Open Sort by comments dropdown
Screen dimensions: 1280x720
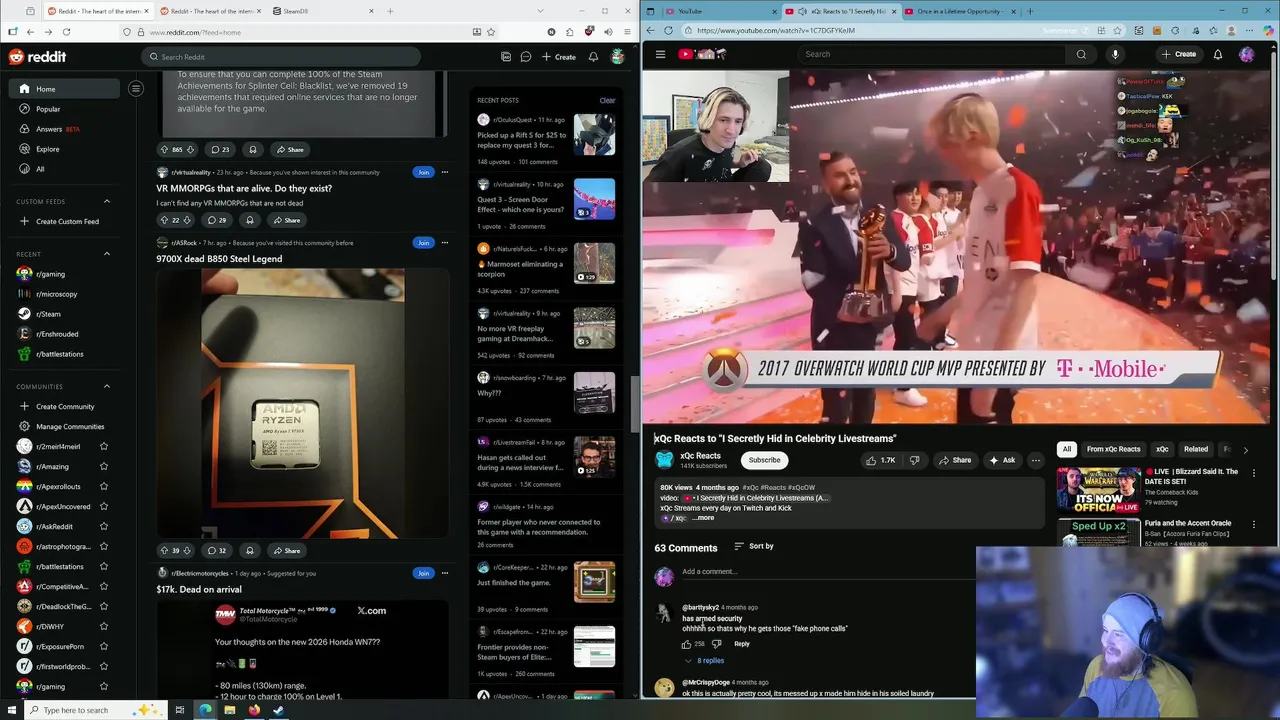(754, 546)
